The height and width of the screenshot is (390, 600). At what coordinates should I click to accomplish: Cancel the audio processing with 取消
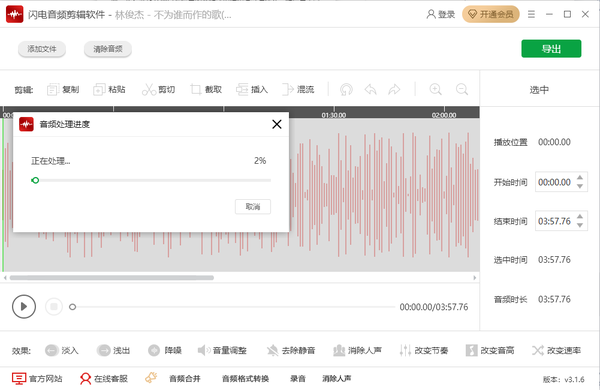pos(253,207)
